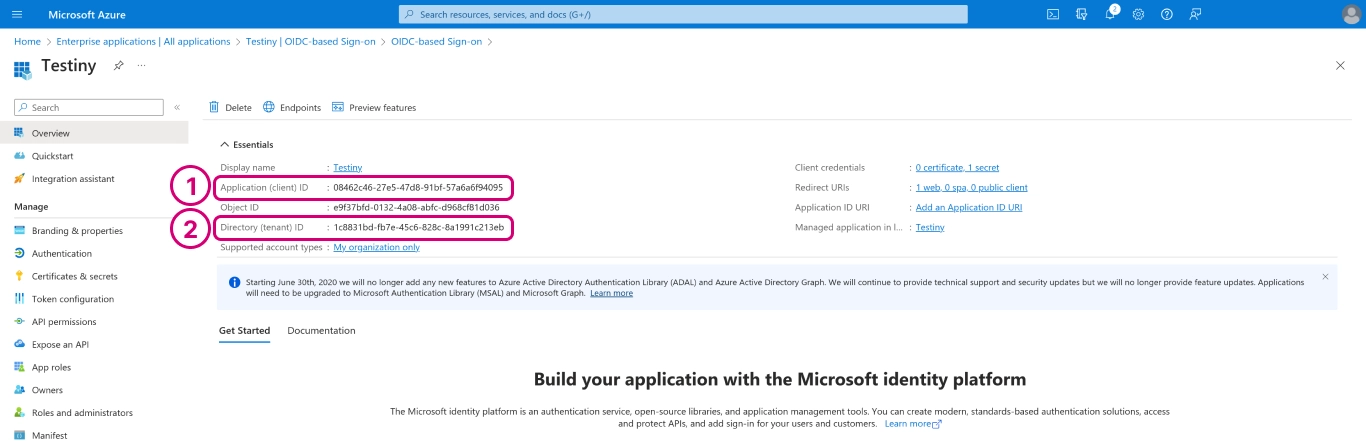
Task: Open the more options ellipsis beside Testiny
Action: pos(141,65)
